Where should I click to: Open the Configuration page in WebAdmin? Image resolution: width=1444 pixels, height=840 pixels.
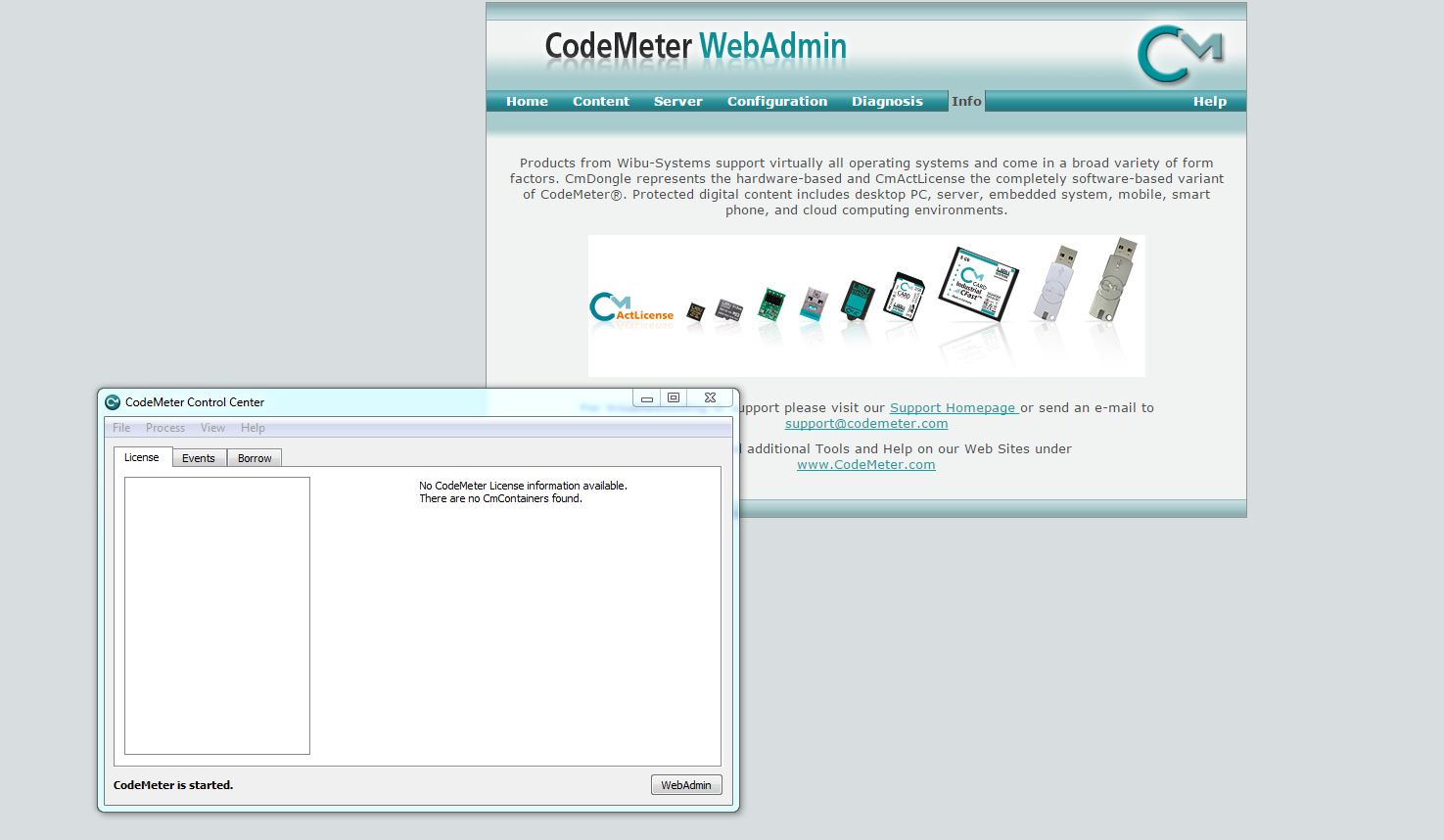[x=777, y=102]
